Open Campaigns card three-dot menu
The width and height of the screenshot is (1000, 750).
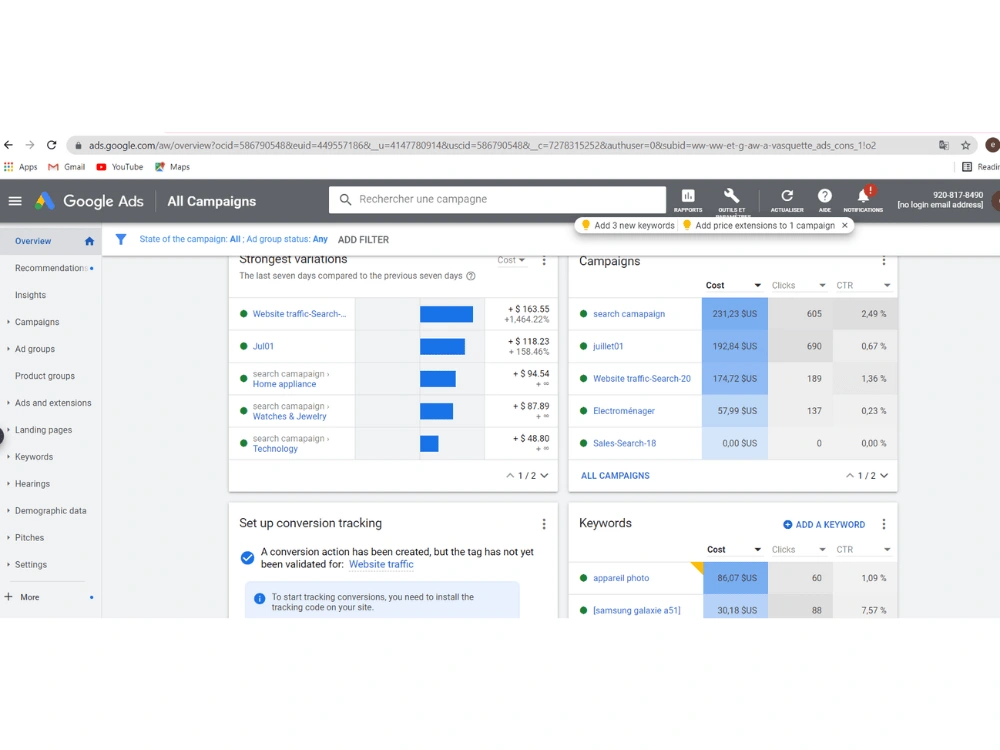tap(884, 260)
